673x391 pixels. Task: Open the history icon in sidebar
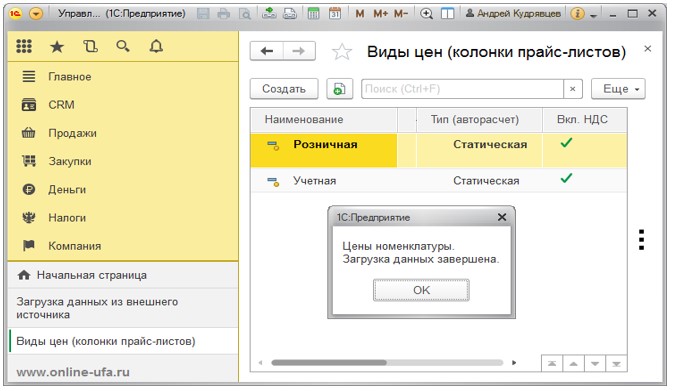point(90,46)
